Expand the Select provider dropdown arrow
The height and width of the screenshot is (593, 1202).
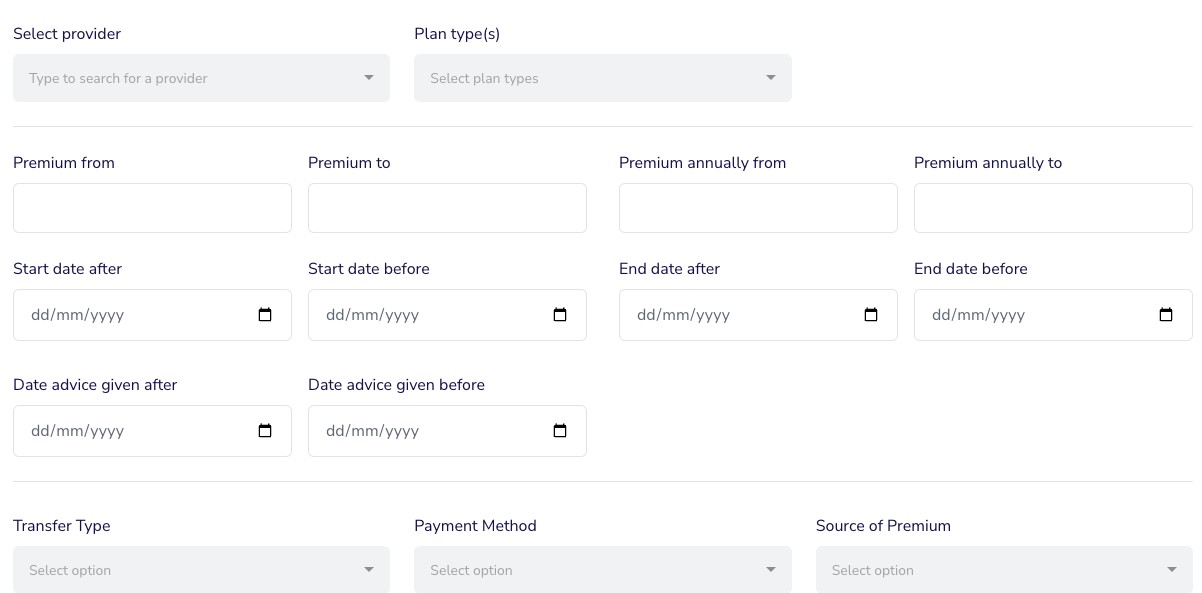369,78
